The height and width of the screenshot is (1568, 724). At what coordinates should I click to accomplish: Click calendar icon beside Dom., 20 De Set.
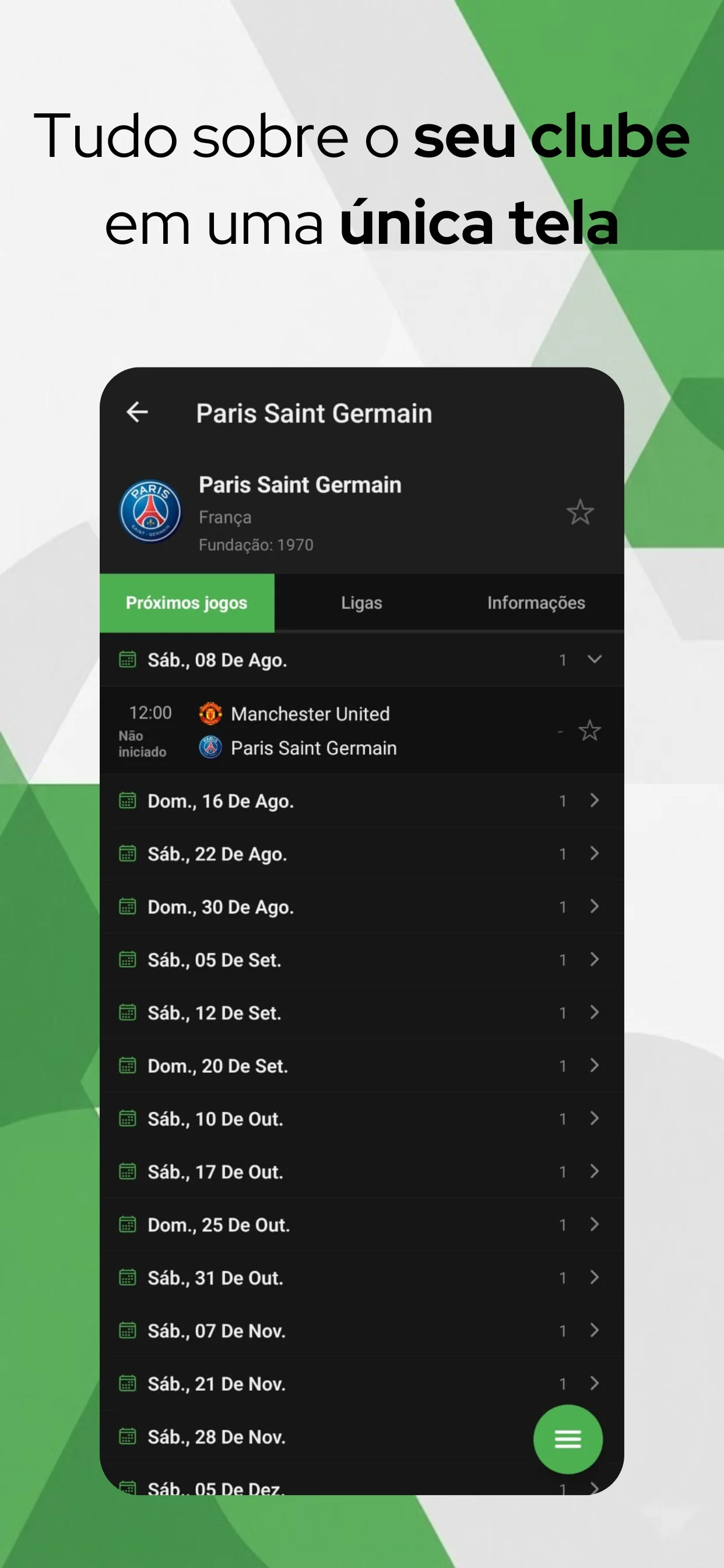pos(127,1065)
